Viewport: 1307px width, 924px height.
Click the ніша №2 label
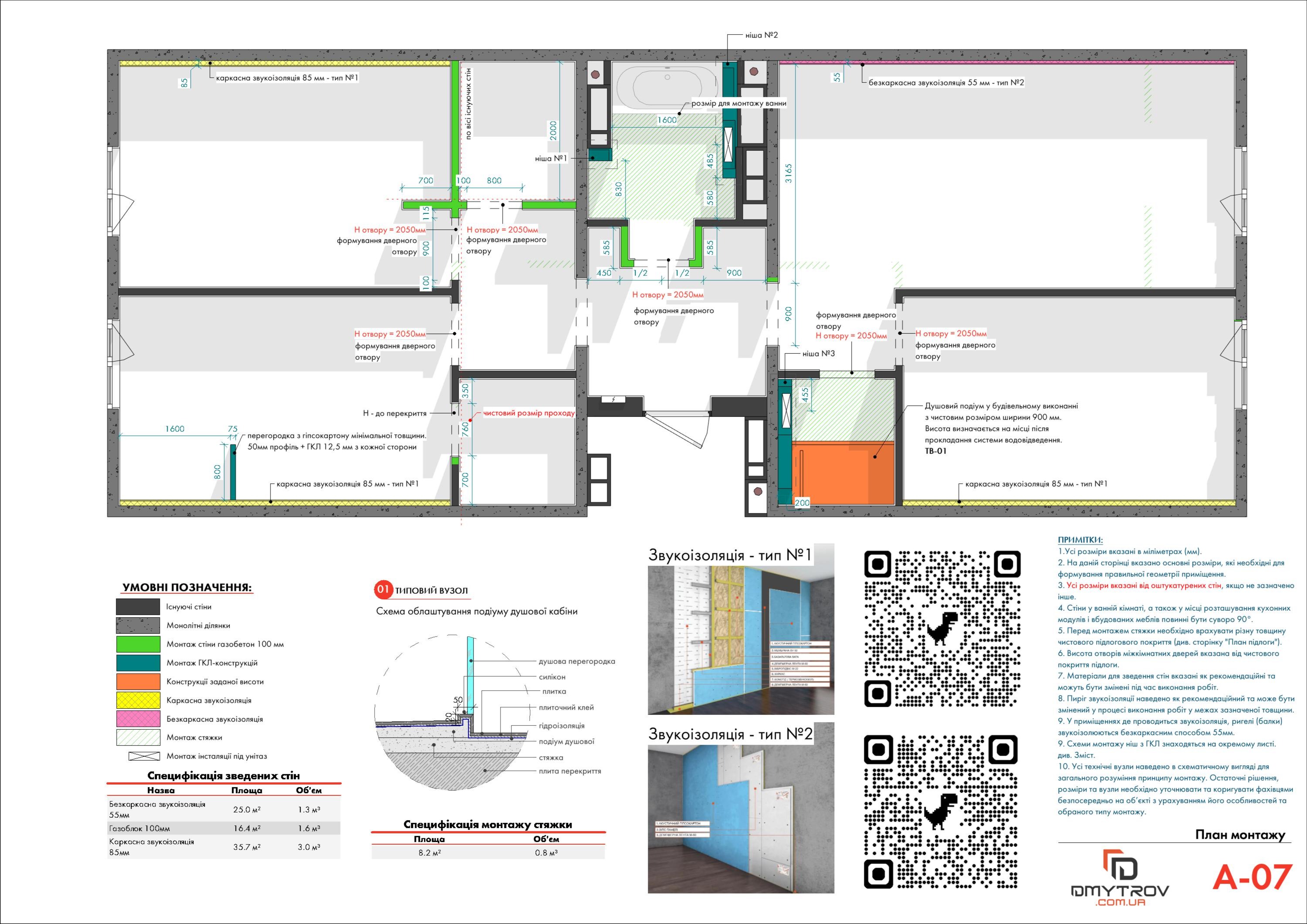coord(761,35)
